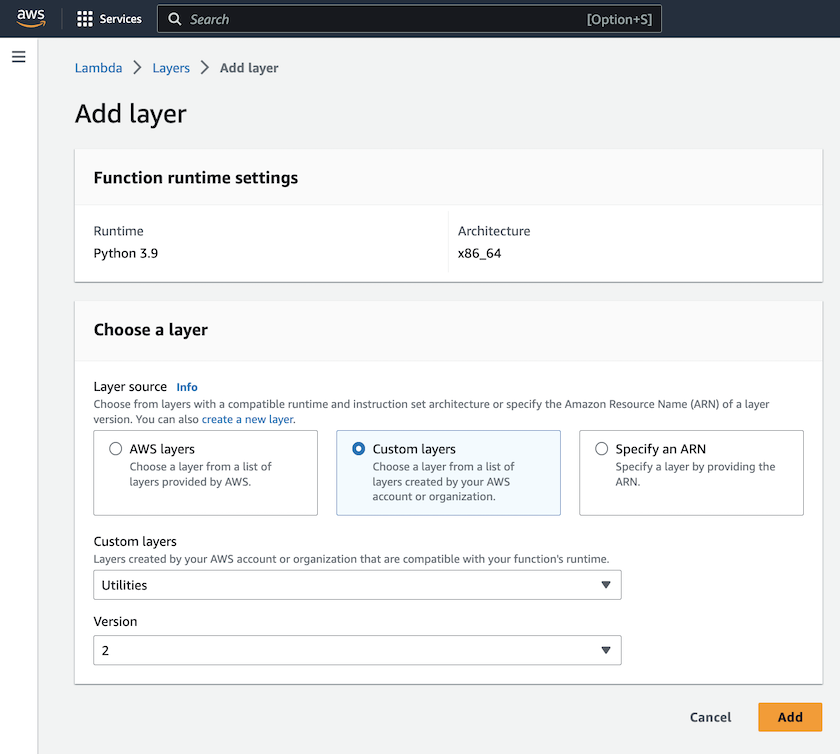Choose the Specify an ARN option
Screen dimensions: 840x754
(602, 449)
